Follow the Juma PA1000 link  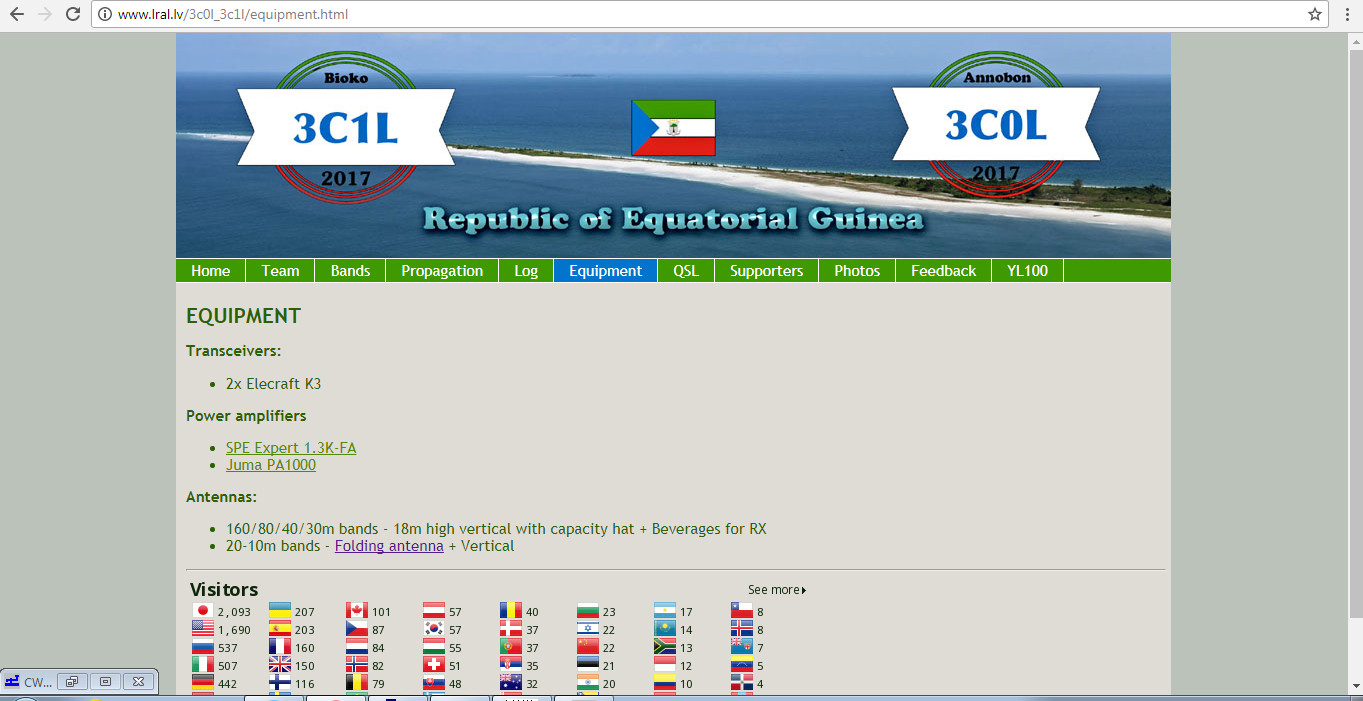pyautogui.click(x=270, y=465)
